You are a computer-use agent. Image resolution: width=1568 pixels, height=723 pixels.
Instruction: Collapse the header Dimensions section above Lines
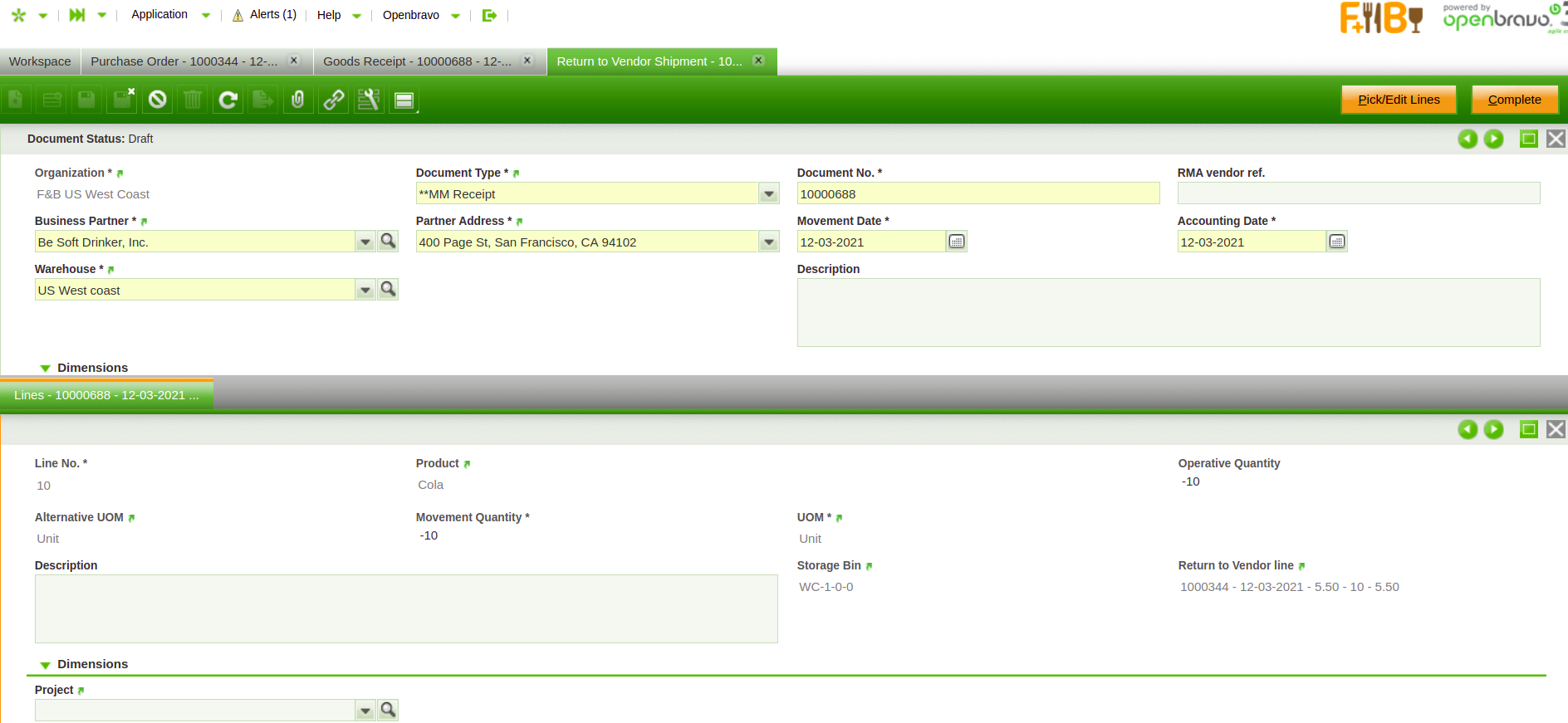pyautogui.click(x=46, y=368)
